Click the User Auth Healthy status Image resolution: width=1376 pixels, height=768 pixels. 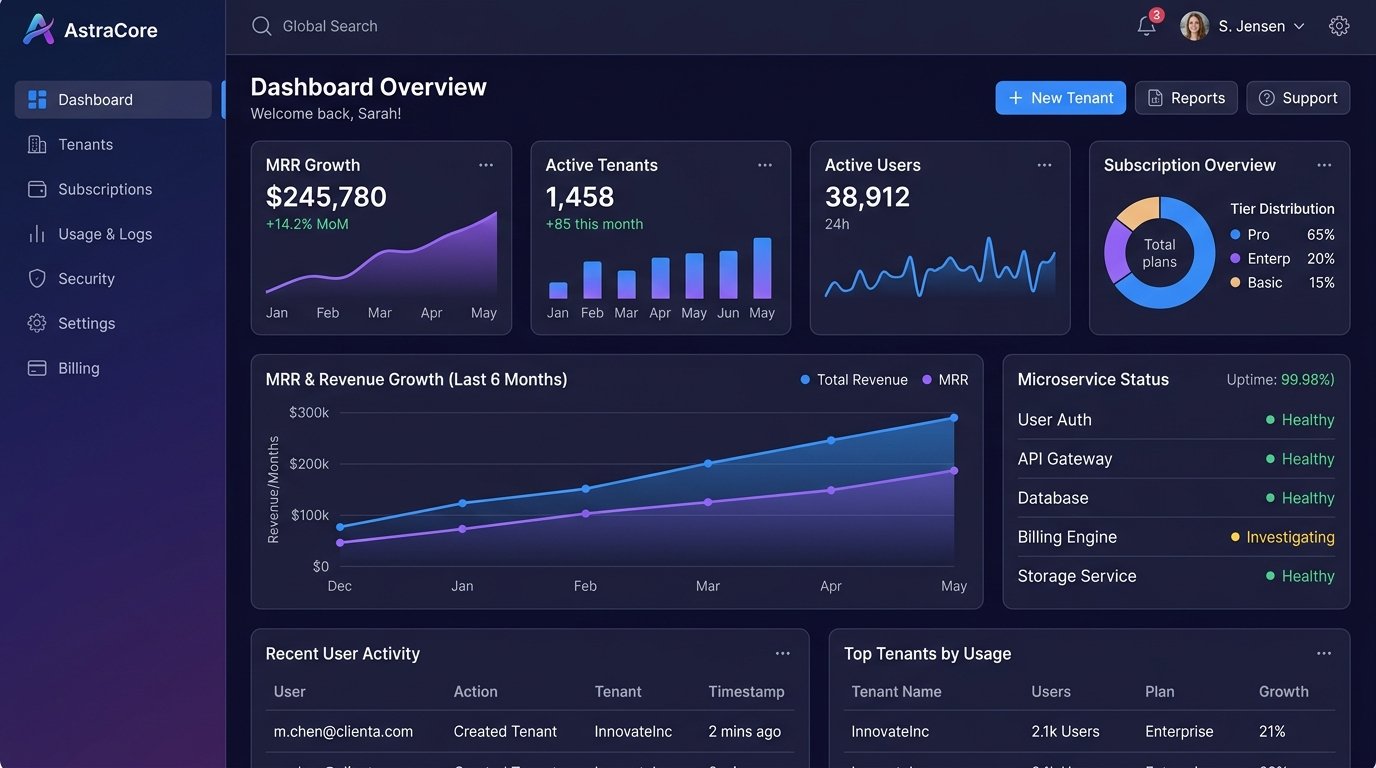[x=1300, y=420]
